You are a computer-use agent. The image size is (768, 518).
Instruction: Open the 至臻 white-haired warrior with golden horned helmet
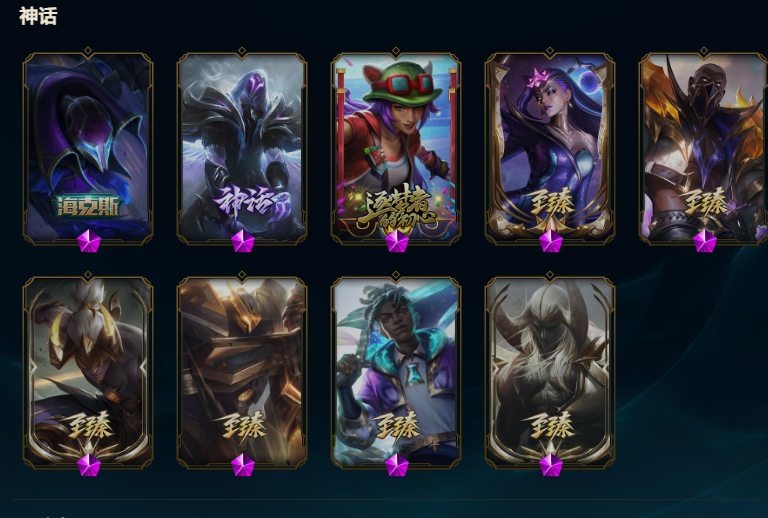coord(88,371)
